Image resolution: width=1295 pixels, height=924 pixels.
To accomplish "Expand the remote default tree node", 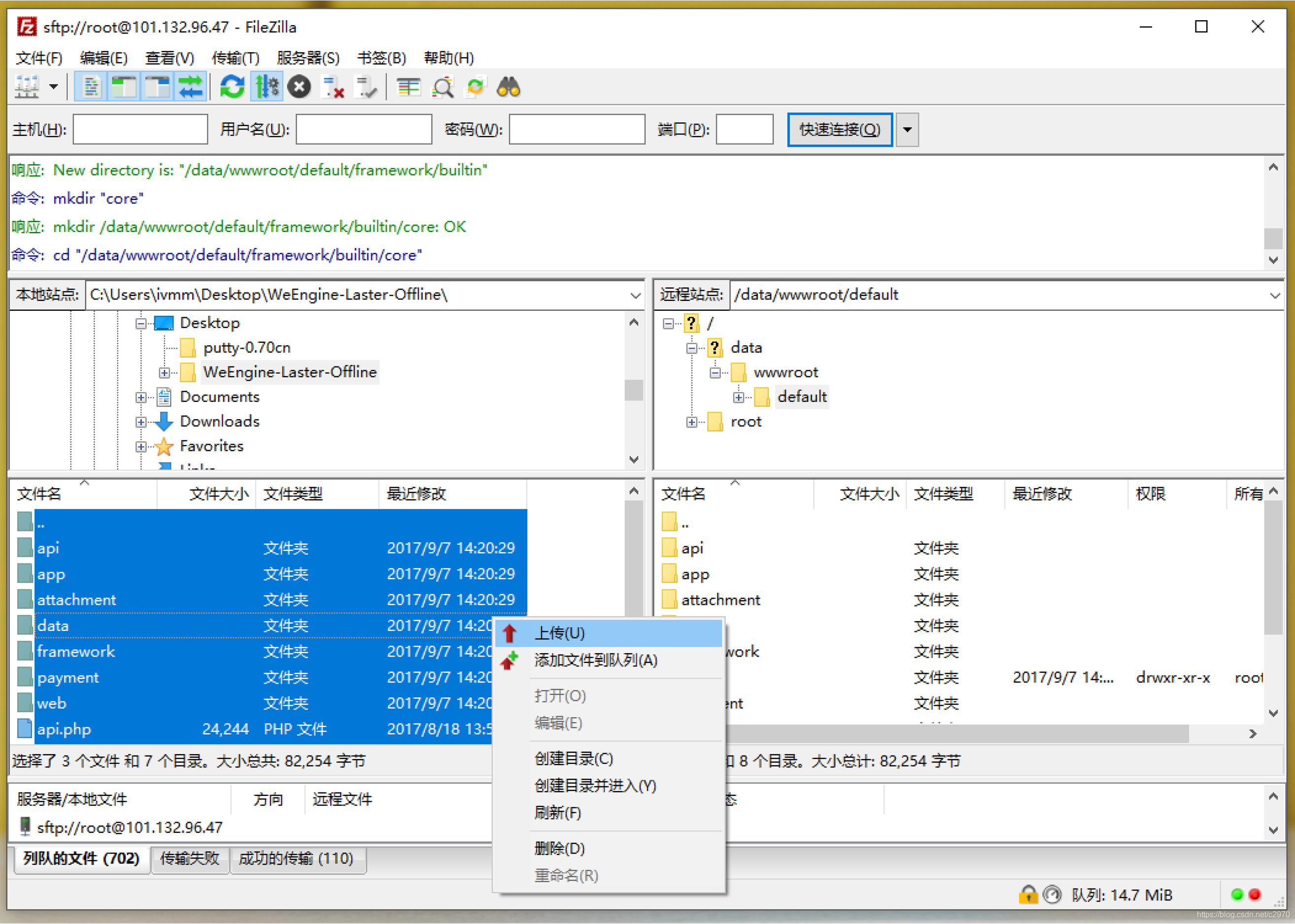I will coord(738,397).
